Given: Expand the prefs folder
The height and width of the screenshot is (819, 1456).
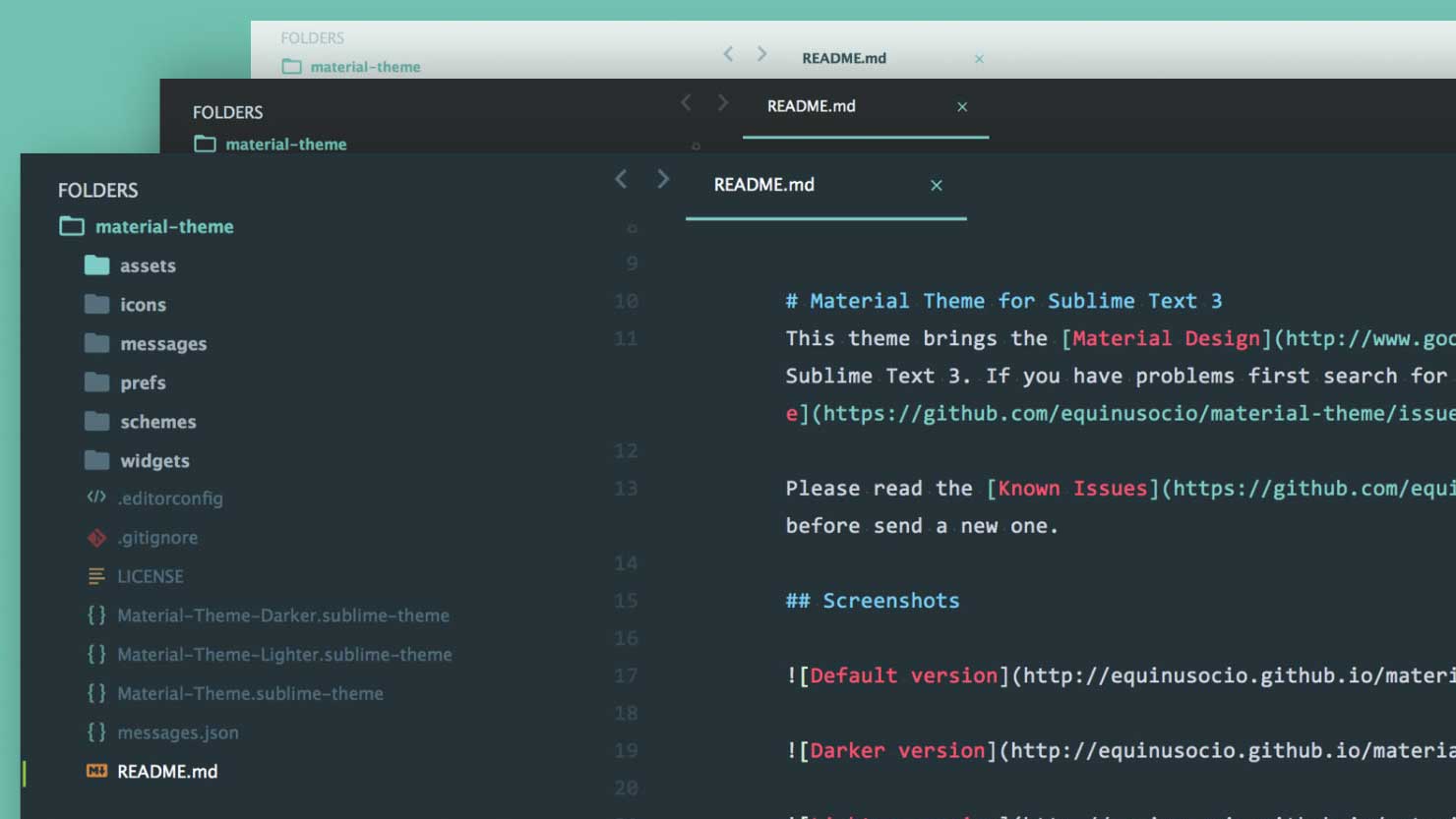Looking at the screenshot, I should (x=143, y=382).
